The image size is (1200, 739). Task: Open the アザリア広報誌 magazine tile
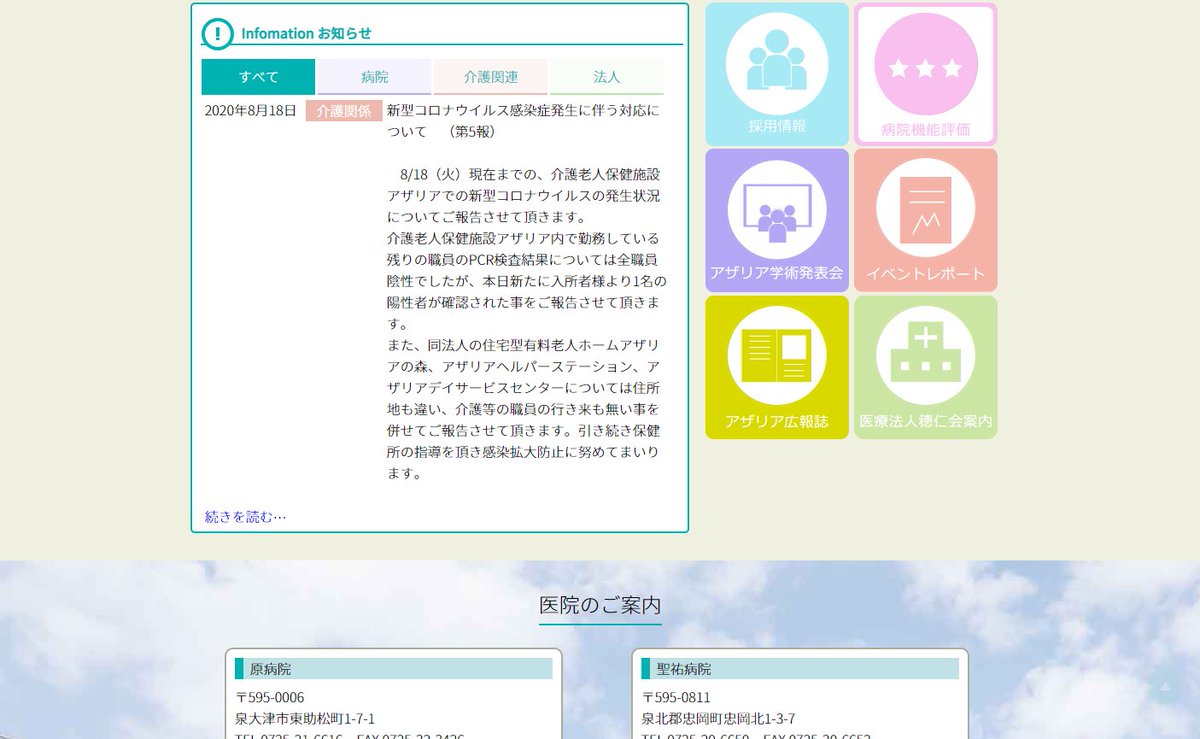pos(777,367)
